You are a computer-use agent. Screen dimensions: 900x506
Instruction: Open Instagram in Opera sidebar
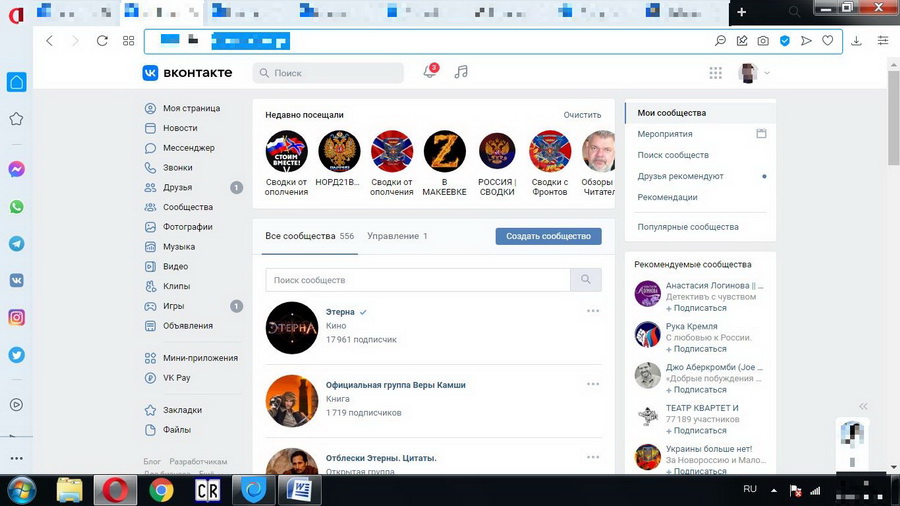coord(16,317)
